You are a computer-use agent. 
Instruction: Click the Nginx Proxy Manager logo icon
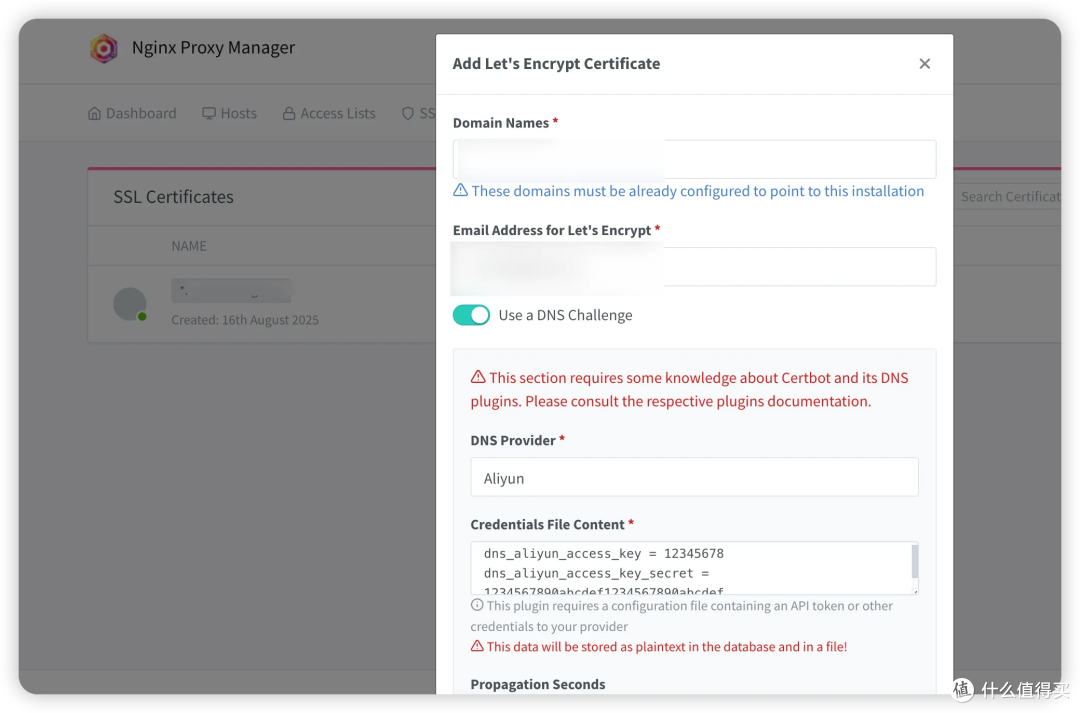tap(104, 48)
